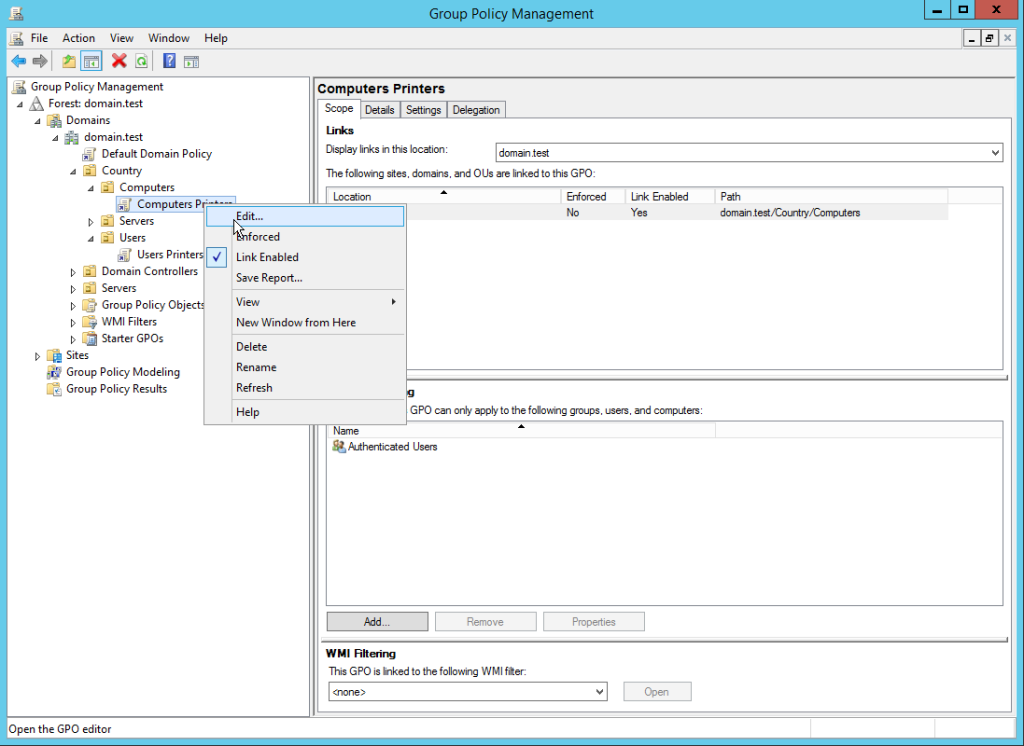Click the Add... button
The height and width of the screenshot is (746, 1024).
pyautogui.click(x=377, y=622)
